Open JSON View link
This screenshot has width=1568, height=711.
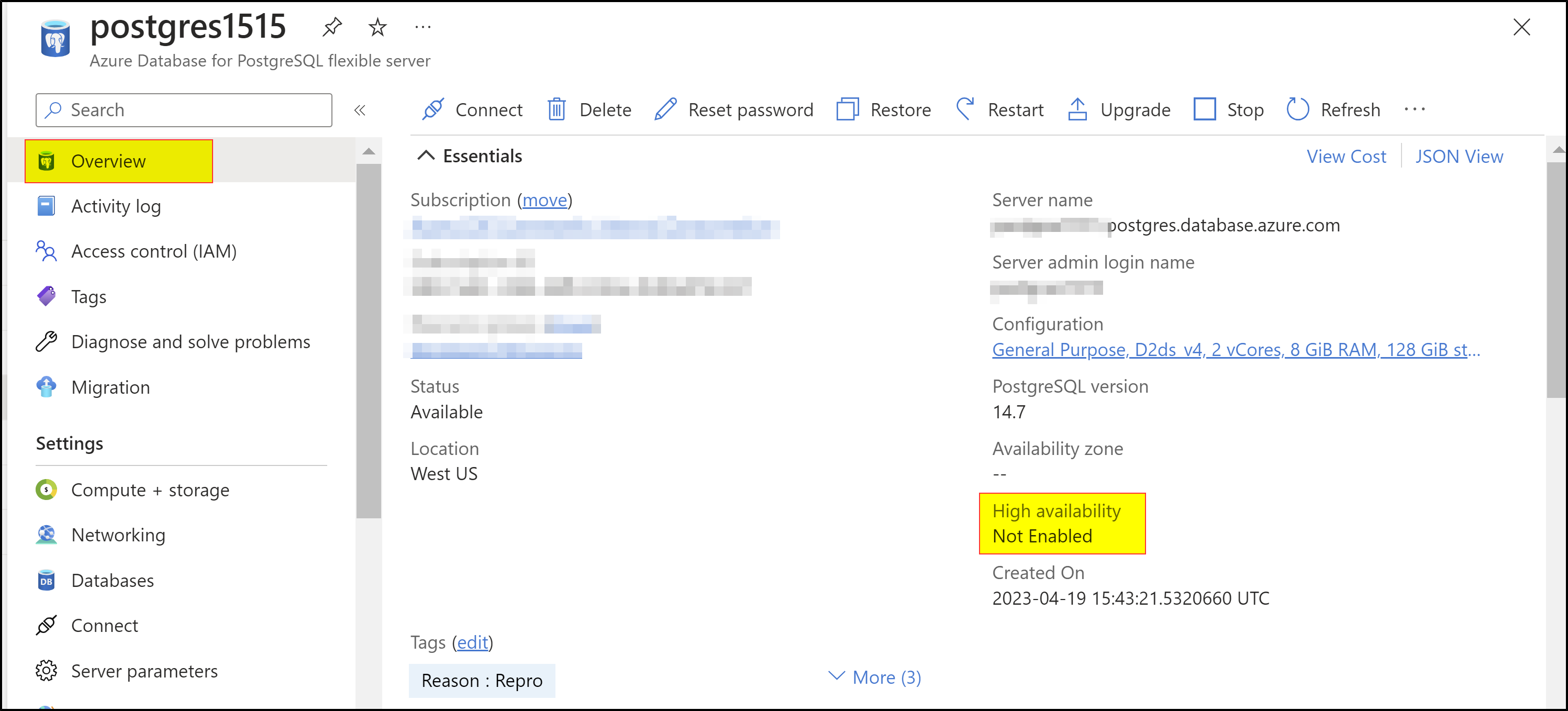[x=1459, y=157]
